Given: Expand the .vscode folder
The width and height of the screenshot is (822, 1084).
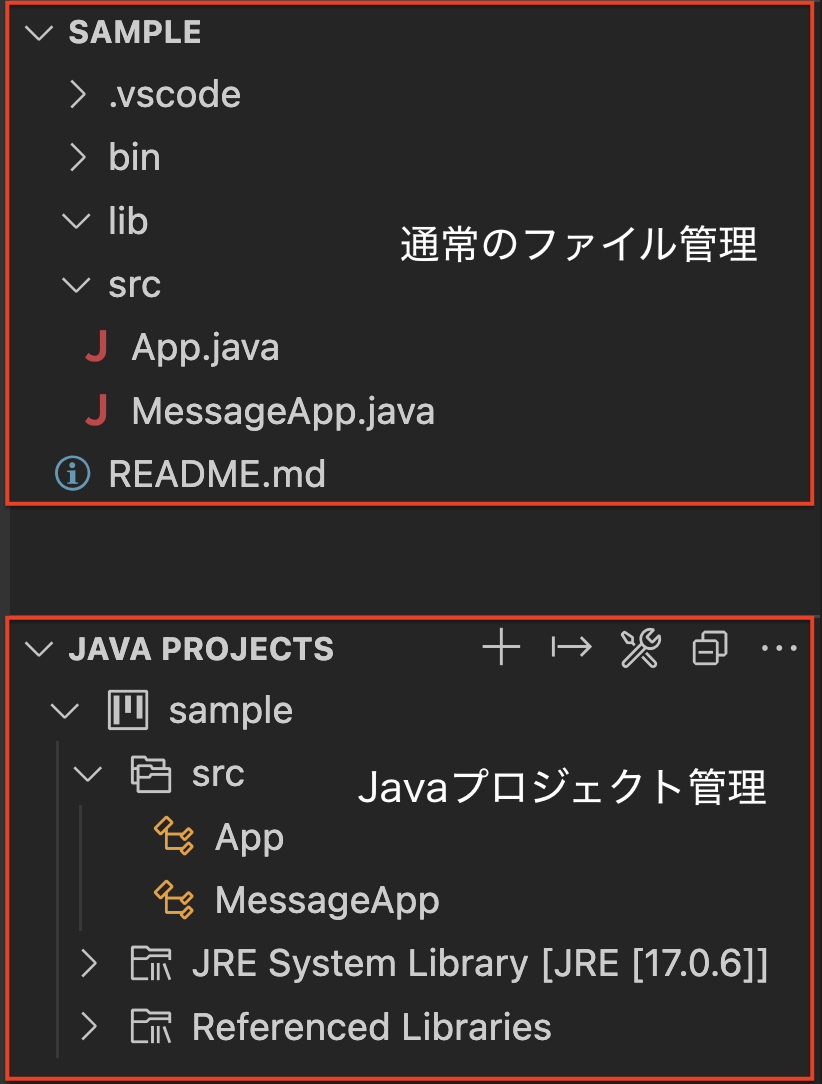Looking at the screenshot, I should [78, 95].
